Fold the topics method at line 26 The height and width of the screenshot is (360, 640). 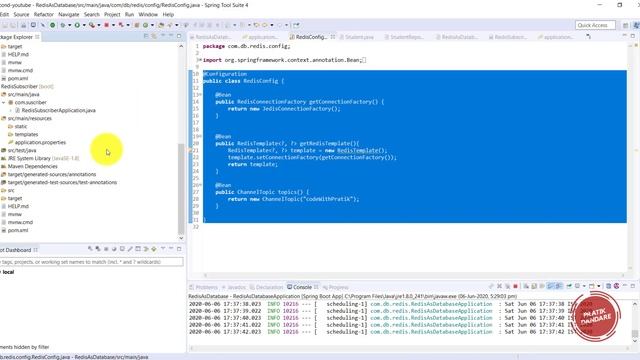[x=199, y=185]
